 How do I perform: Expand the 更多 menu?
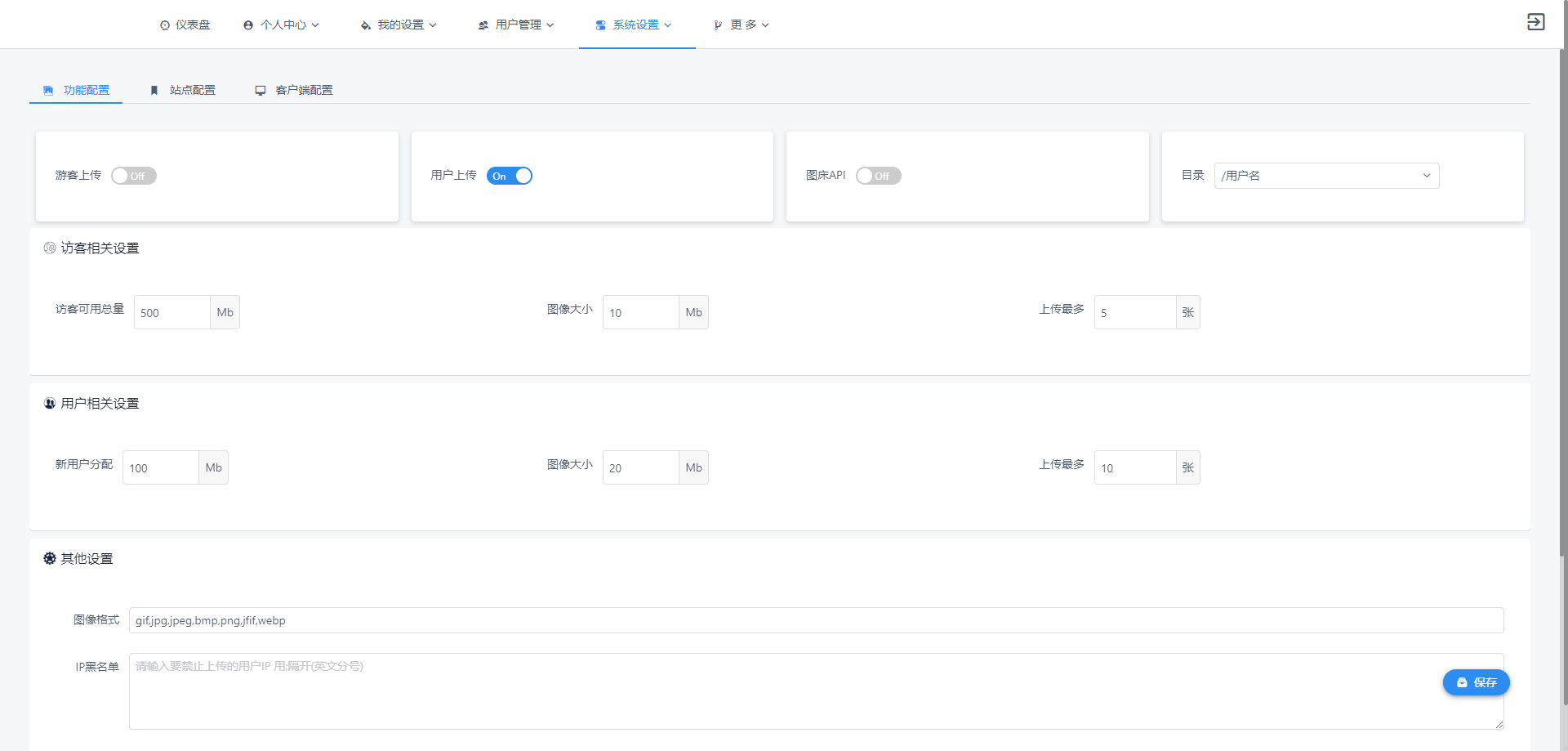pos(742,25)
